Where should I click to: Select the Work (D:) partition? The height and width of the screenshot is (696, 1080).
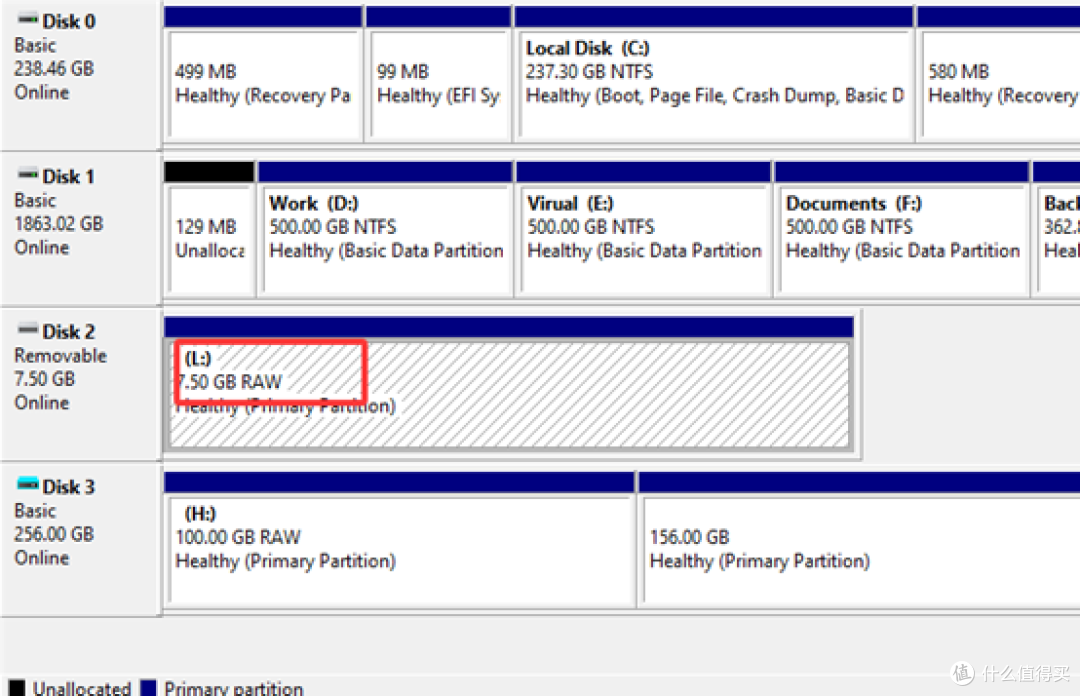pyautogui.click(x=386, y=239)
